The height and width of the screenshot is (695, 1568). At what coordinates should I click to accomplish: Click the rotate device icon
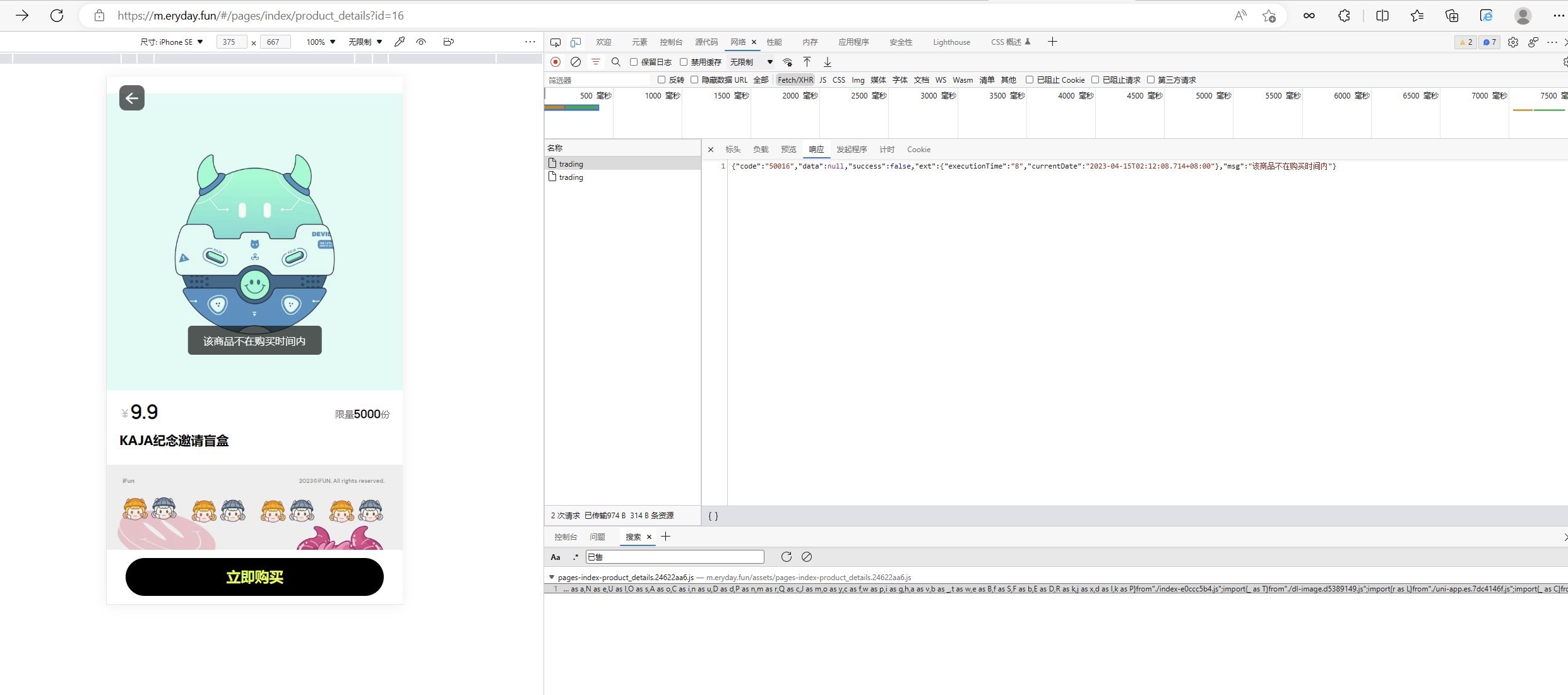[x=448, y=42]
